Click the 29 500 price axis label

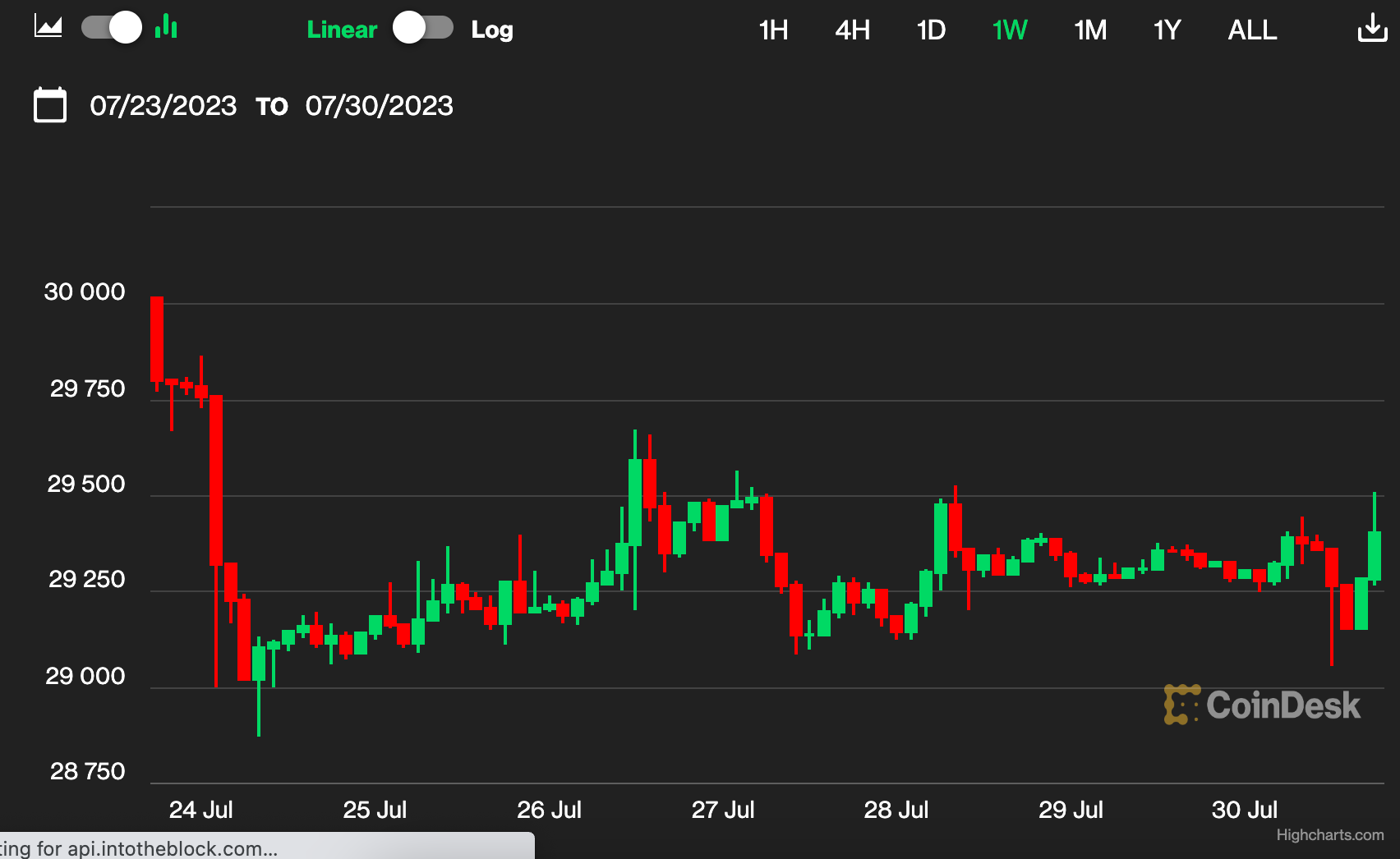click(86, 484)
